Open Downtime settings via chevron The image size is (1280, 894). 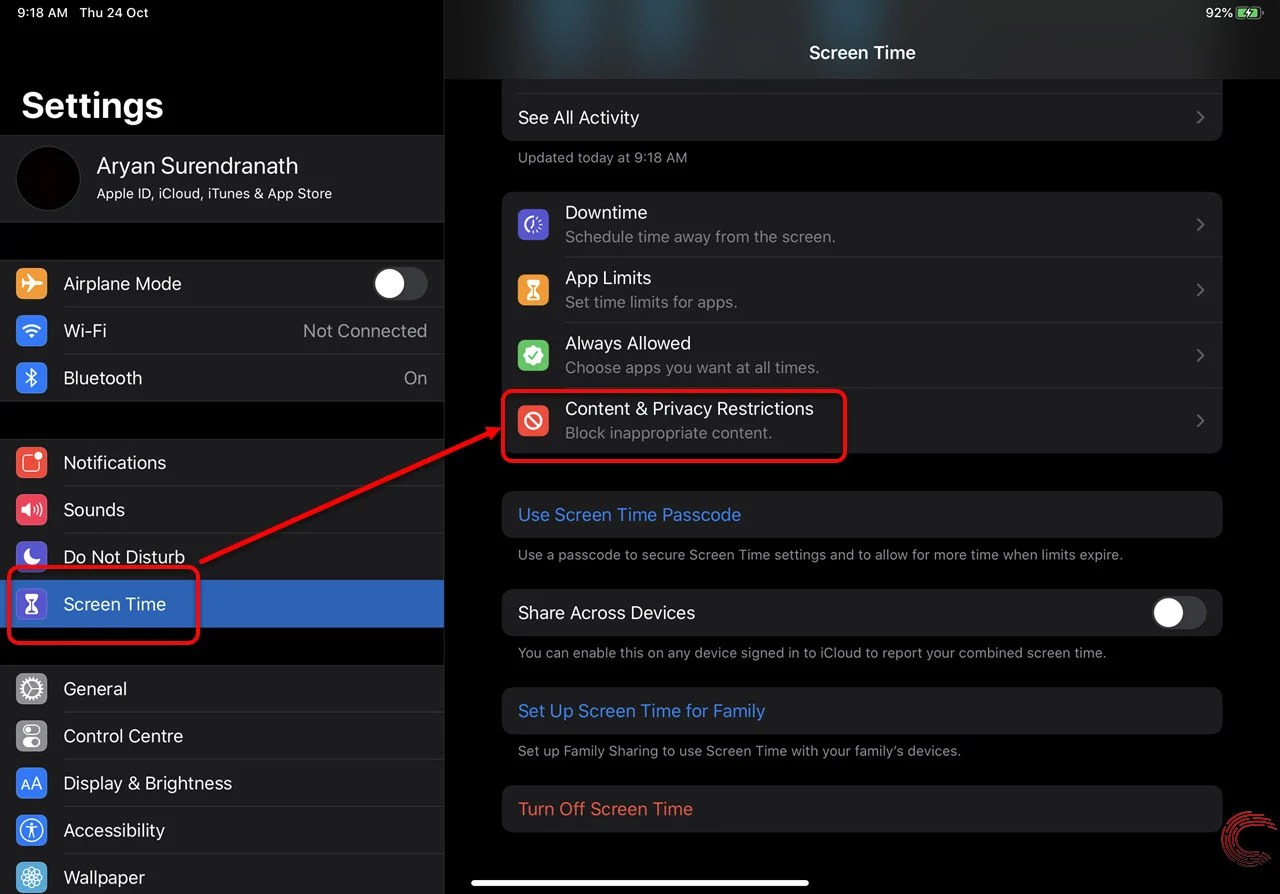coord(1200,224)
